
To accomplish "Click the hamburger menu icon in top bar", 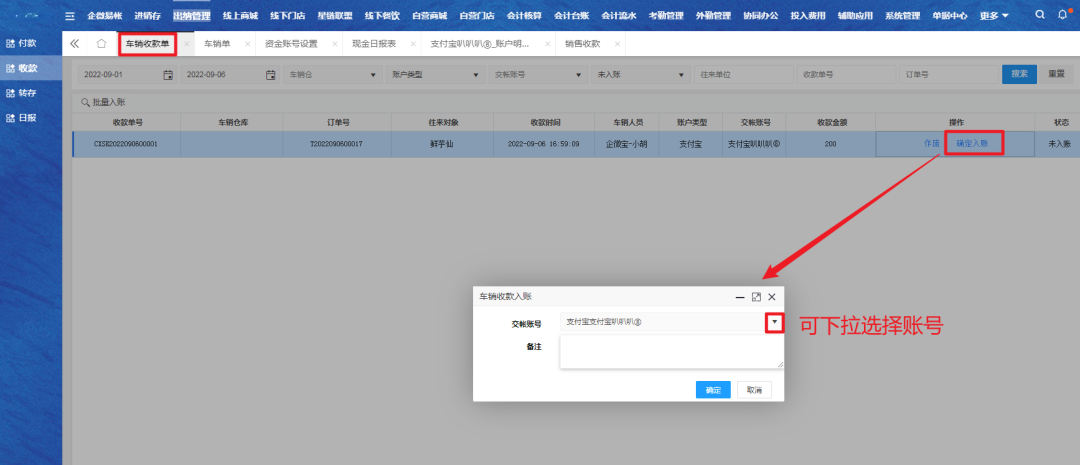I will [69, 16].
